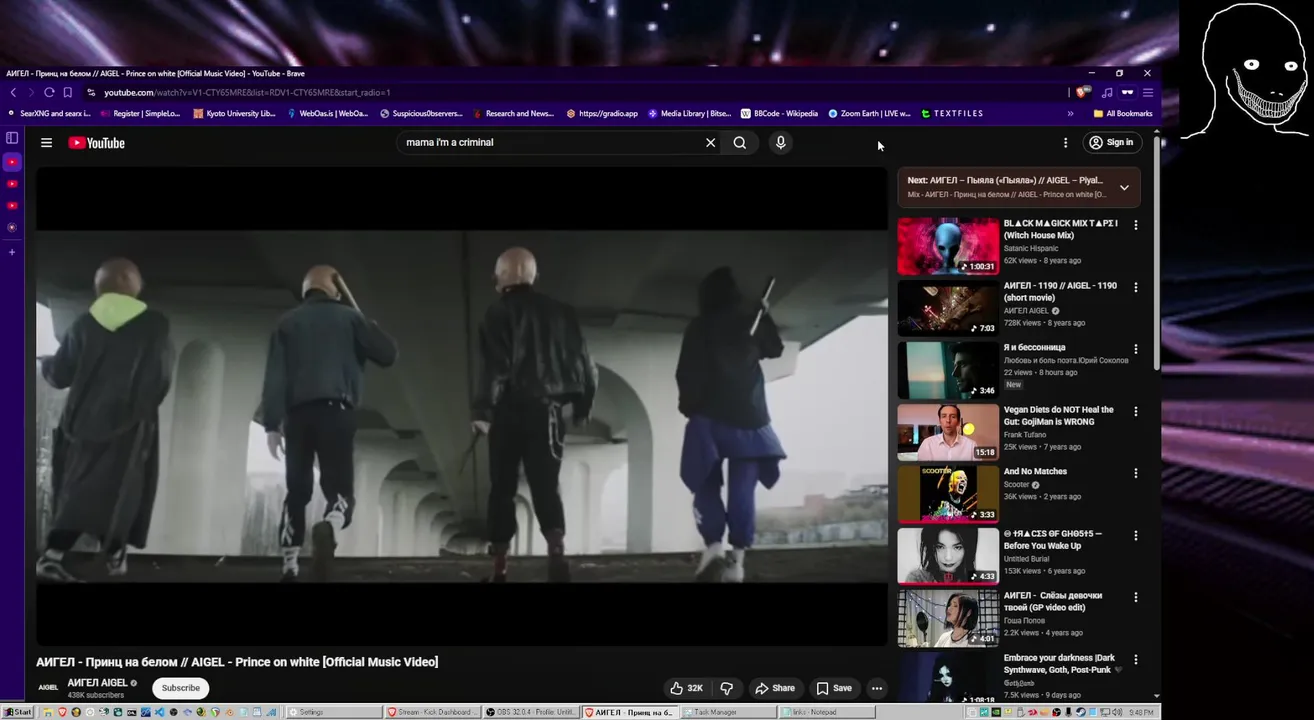The height and width of the screenshot is (720, 1314).
Task: Open Brave Shields lion icon
Action: [1081, 92]
